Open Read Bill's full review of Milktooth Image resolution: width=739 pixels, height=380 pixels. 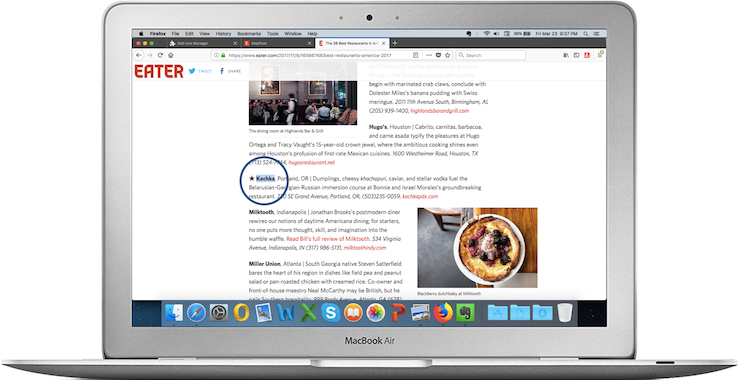pyautogui.click(x=328, y=239)
